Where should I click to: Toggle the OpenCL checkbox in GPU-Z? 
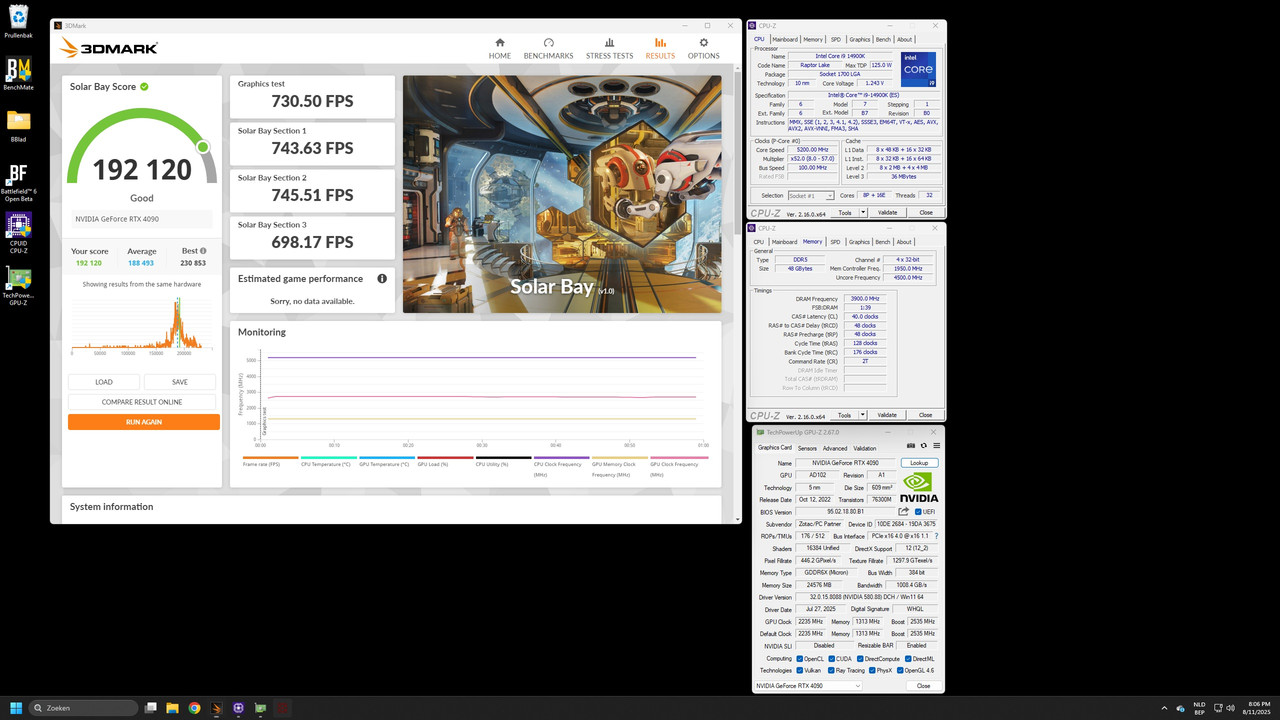tap(799, 659)
